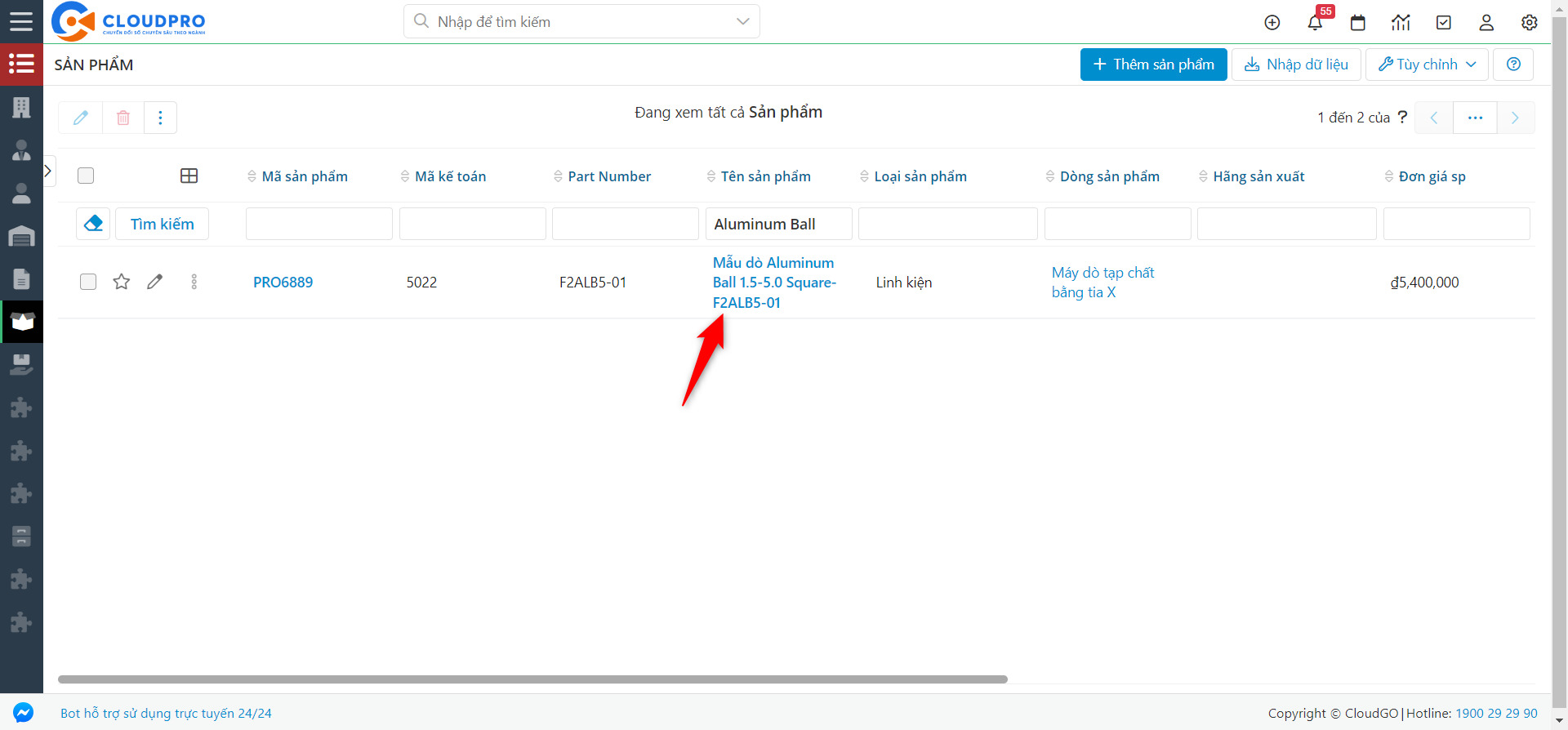The width and height of the screenshot is (1568, 730).
Task: Expand the collapsed side panel arrow
Action: [48, 171]
